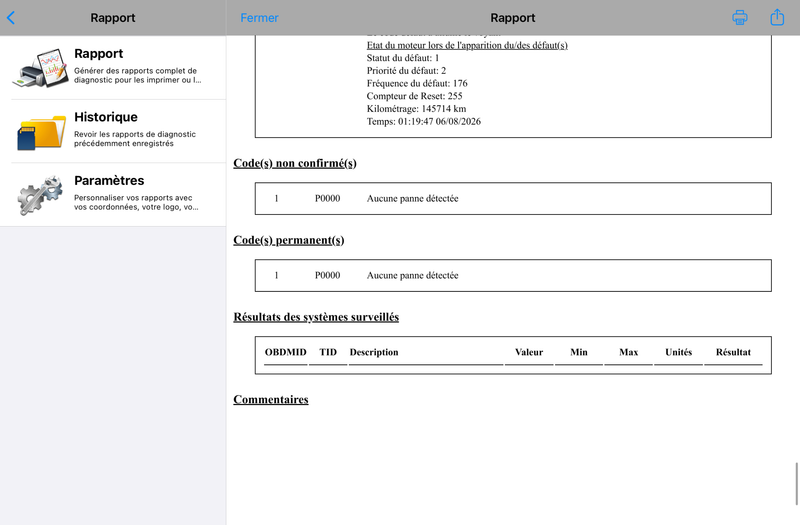
Task: Select the TID column header
Action: tap(328, 353)
